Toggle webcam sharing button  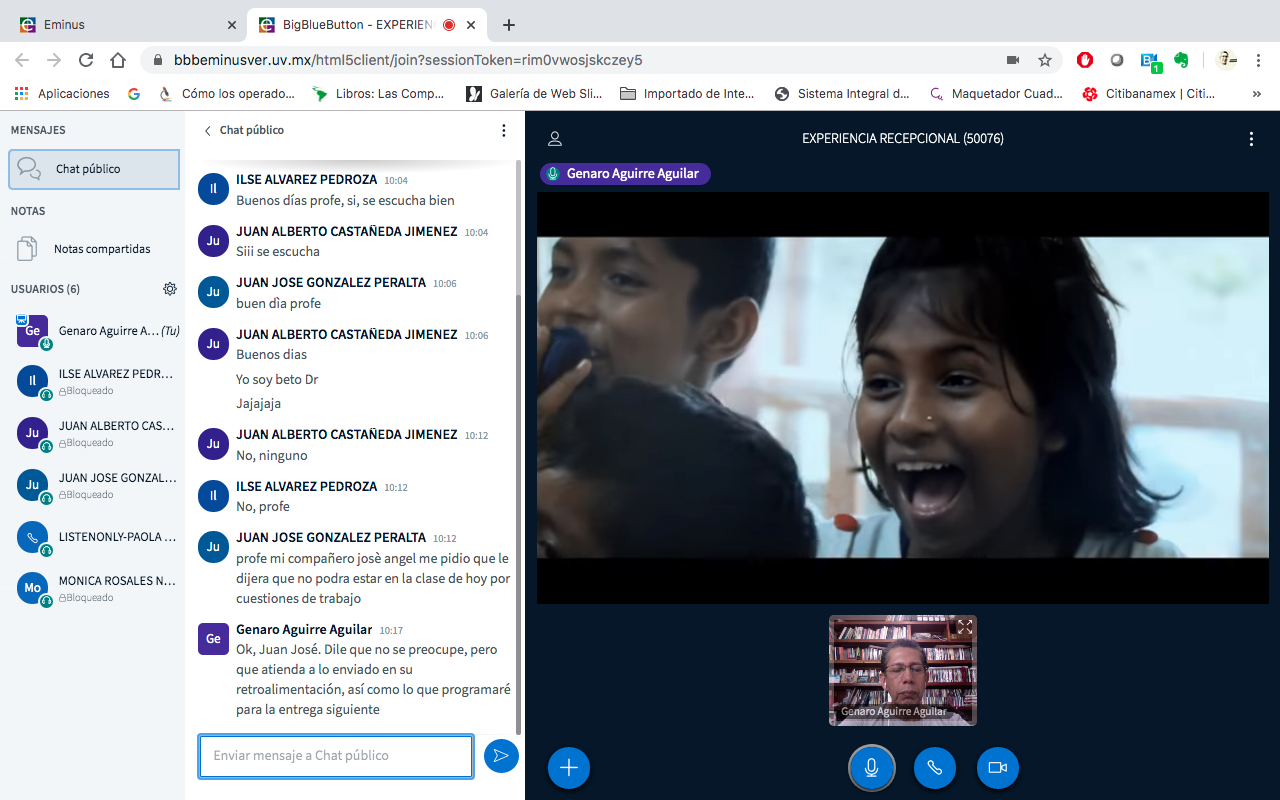point(997,767)
